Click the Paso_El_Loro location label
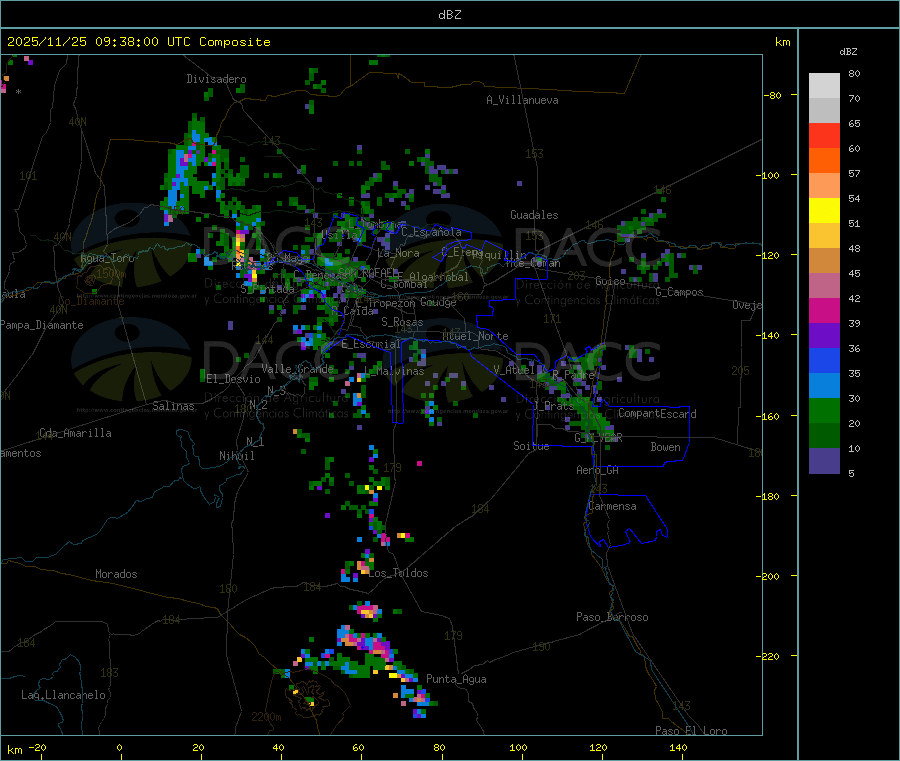This screenshot has width=900, height=761. [692, 731]
